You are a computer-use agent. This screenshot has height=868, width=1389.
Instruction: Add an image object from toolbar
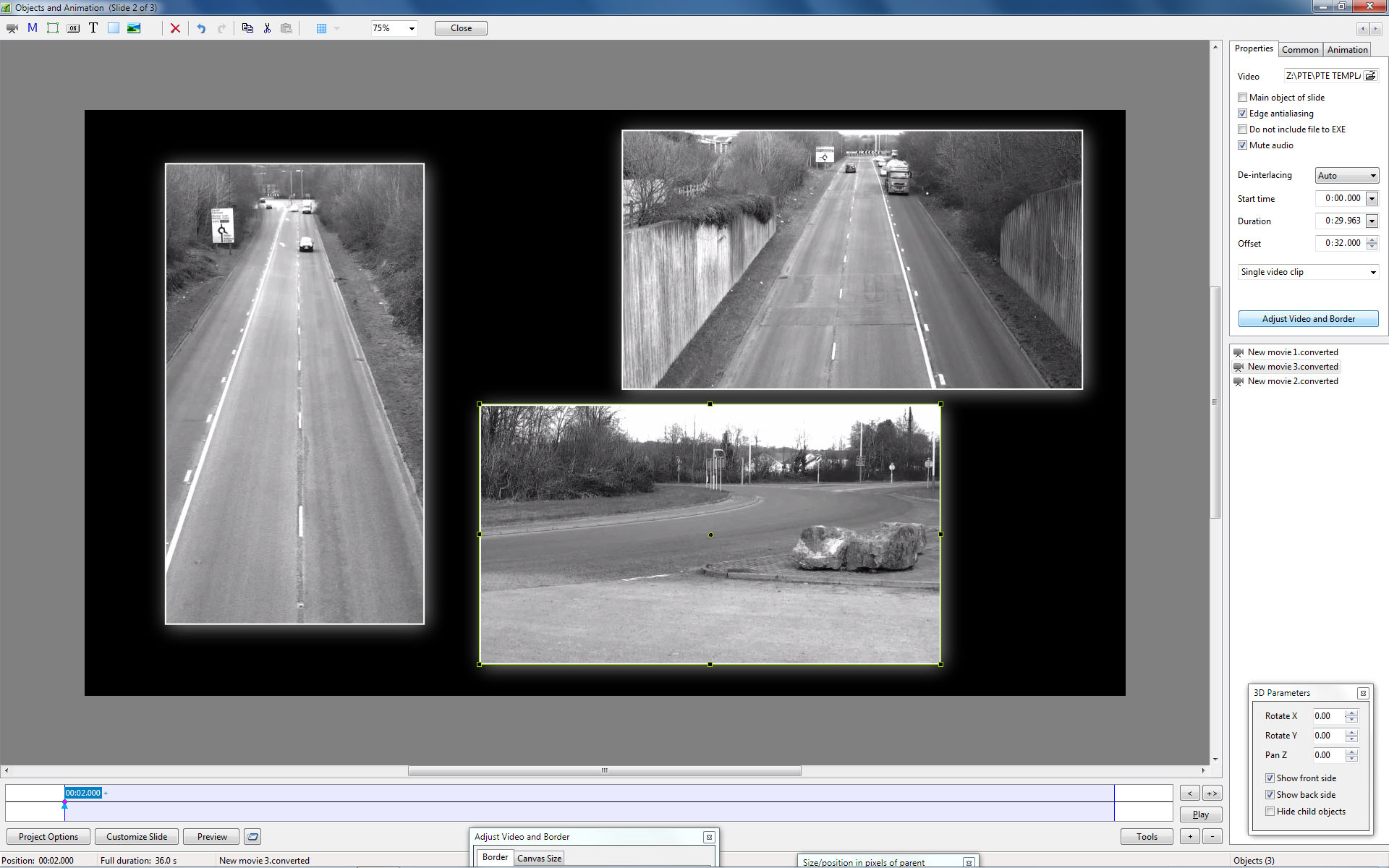coord(134,28)
